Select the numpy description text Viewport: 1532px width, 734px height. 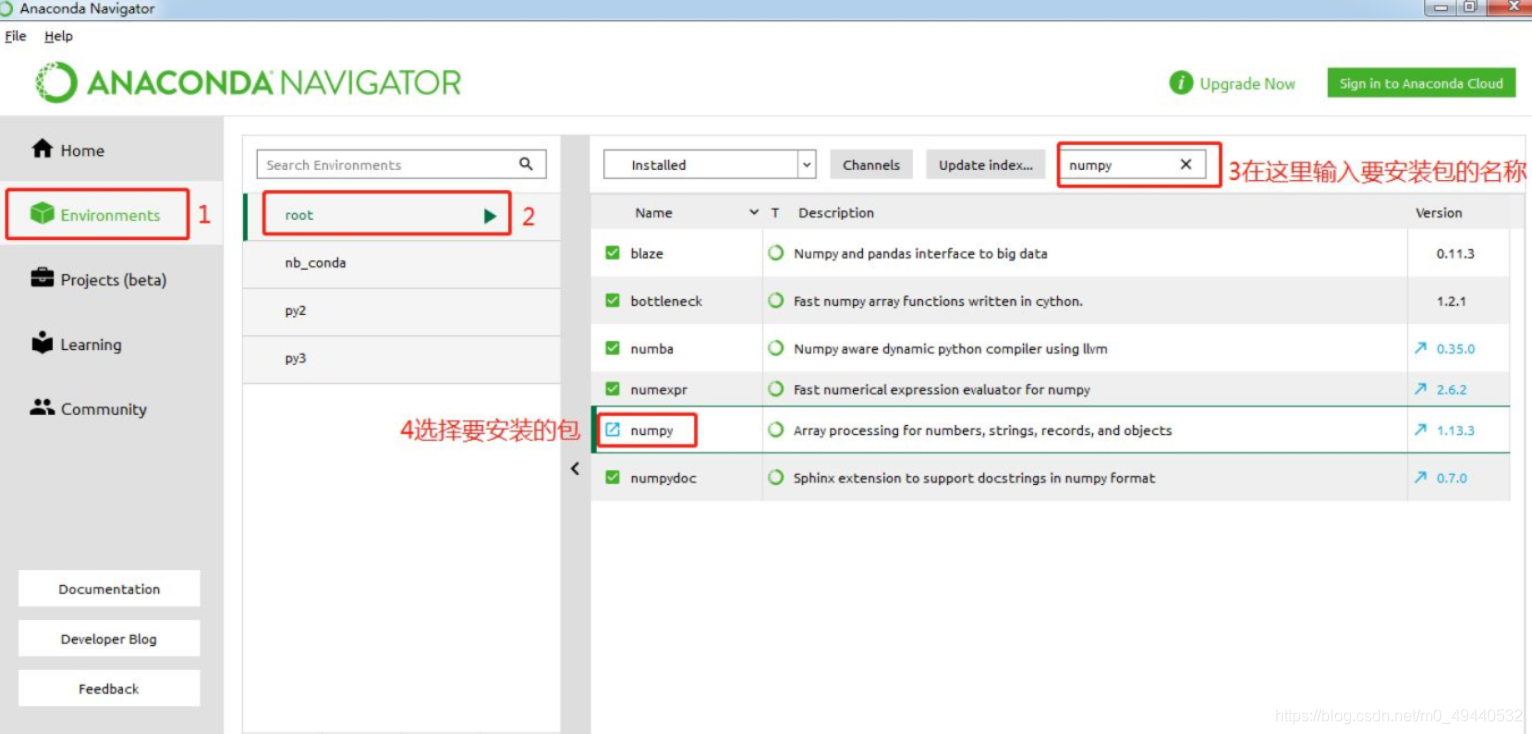pyautogui.click(x=982, y=431)
